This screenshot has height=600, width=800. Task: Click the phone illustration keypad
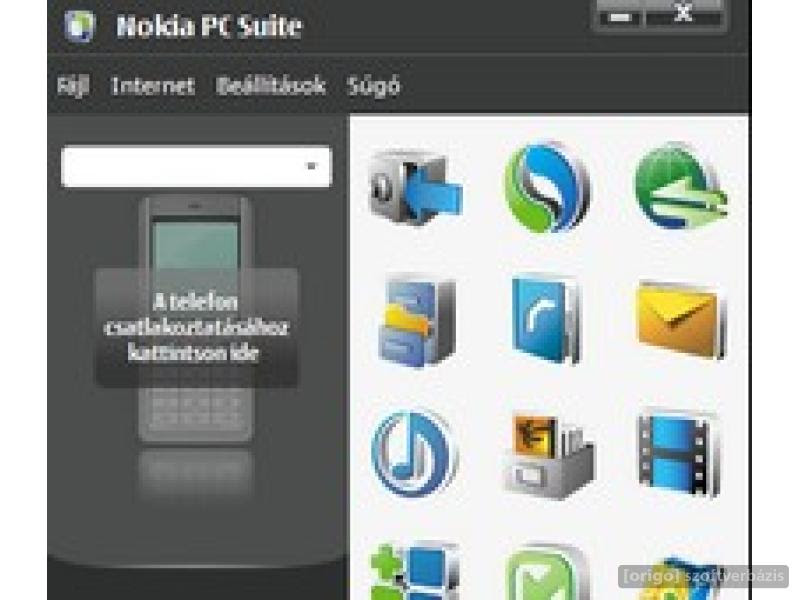click(x=196, y=413)
